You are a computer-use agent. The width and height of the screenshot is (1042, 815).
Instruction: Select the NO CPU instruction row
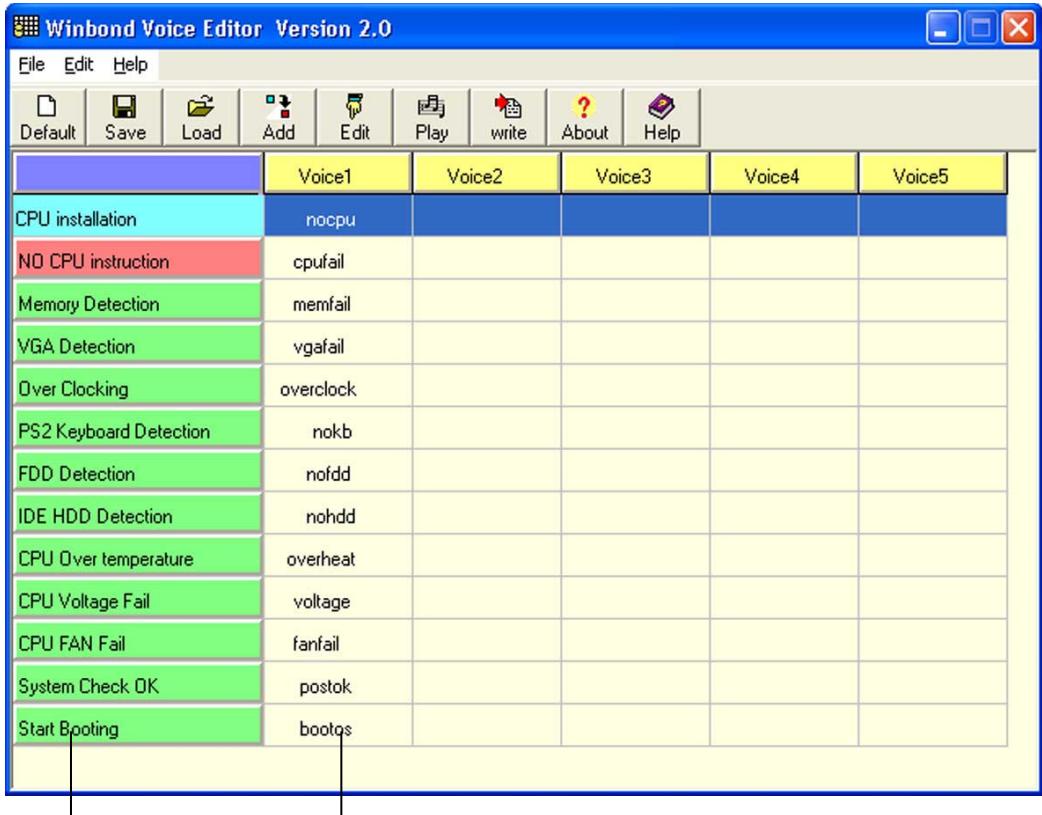[x=138, y=259]
